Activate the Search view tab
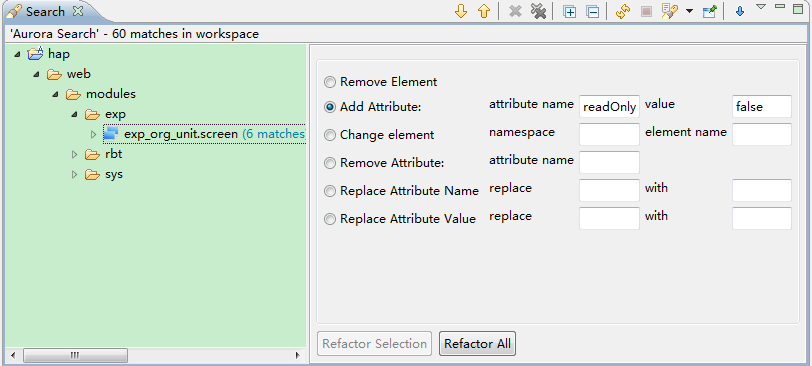Image resolution: width=812 pixels, height=366 pixels. [45, 11]
